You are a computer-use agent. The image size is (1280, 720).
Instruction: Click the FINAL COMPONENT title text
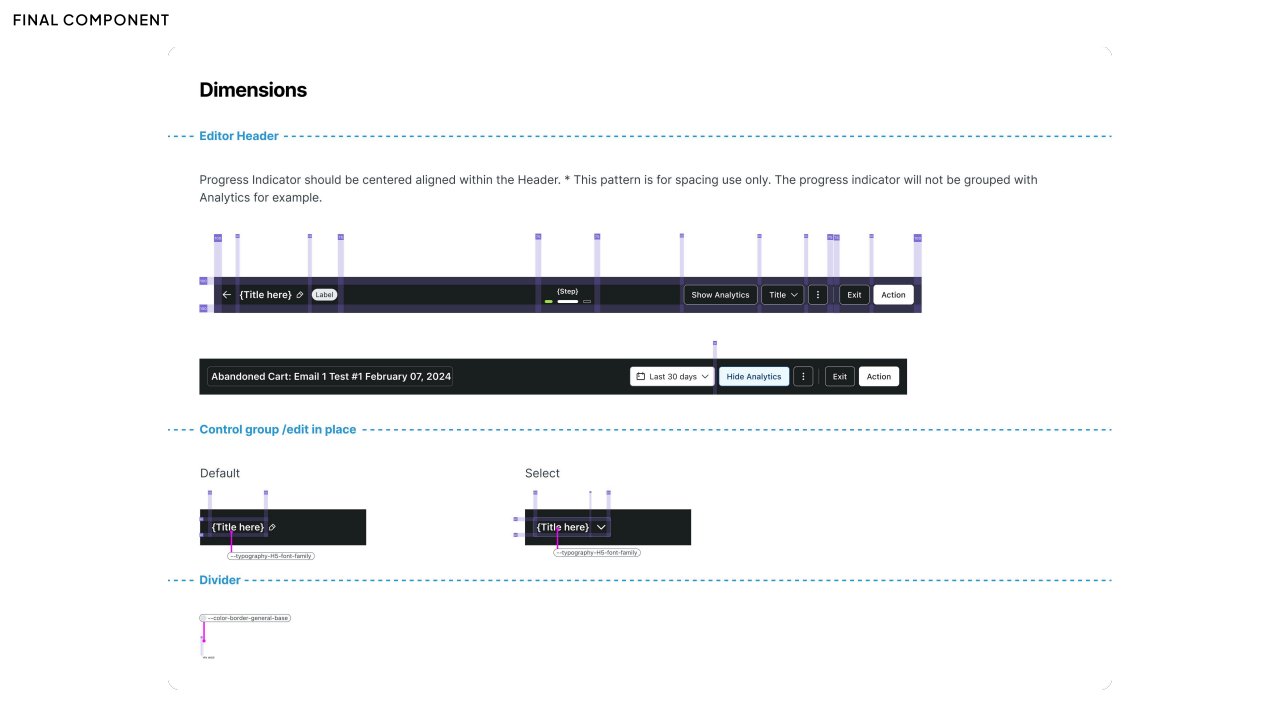91,20
